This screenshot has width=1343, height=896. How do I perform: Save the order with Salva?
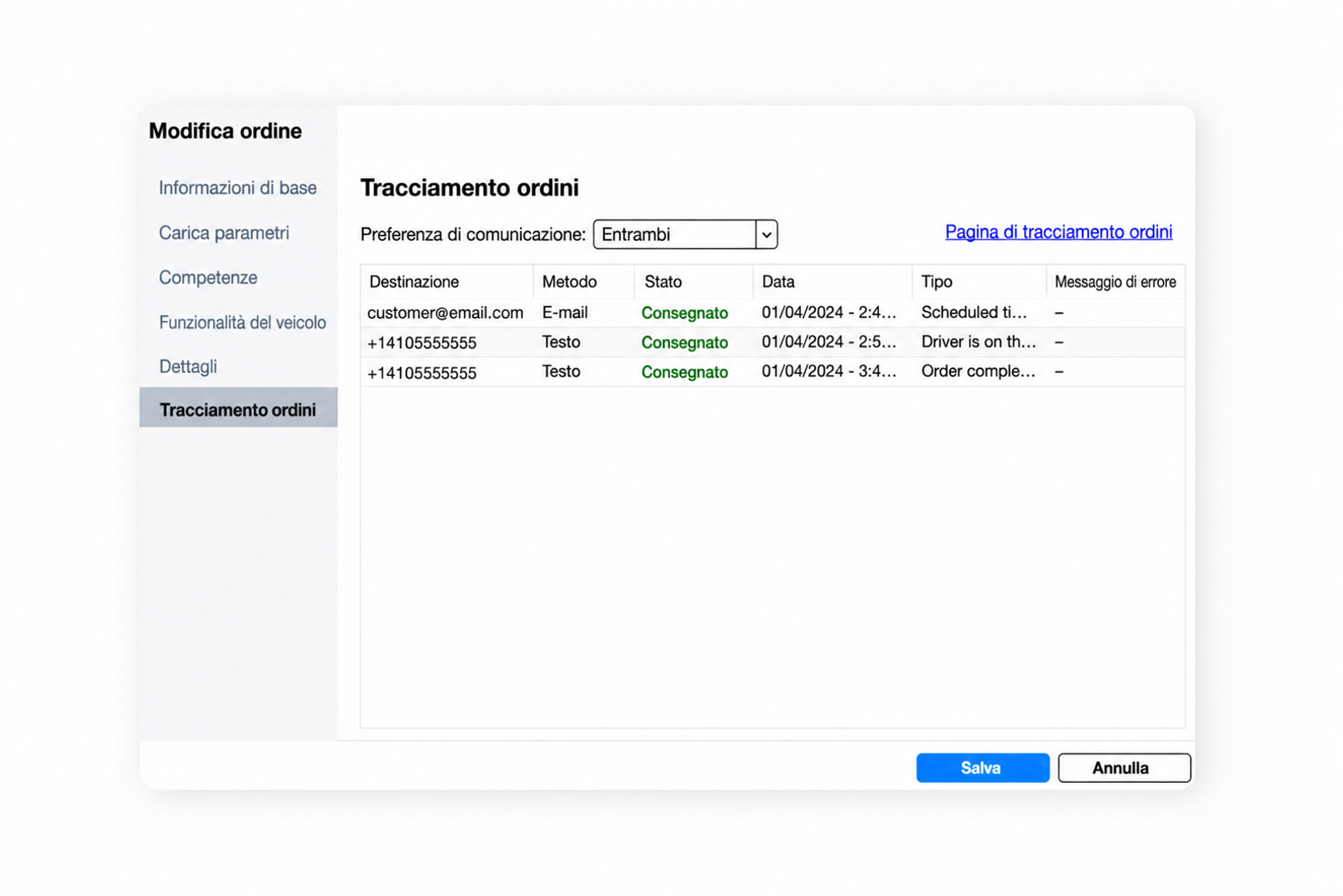tap(983, 767)
